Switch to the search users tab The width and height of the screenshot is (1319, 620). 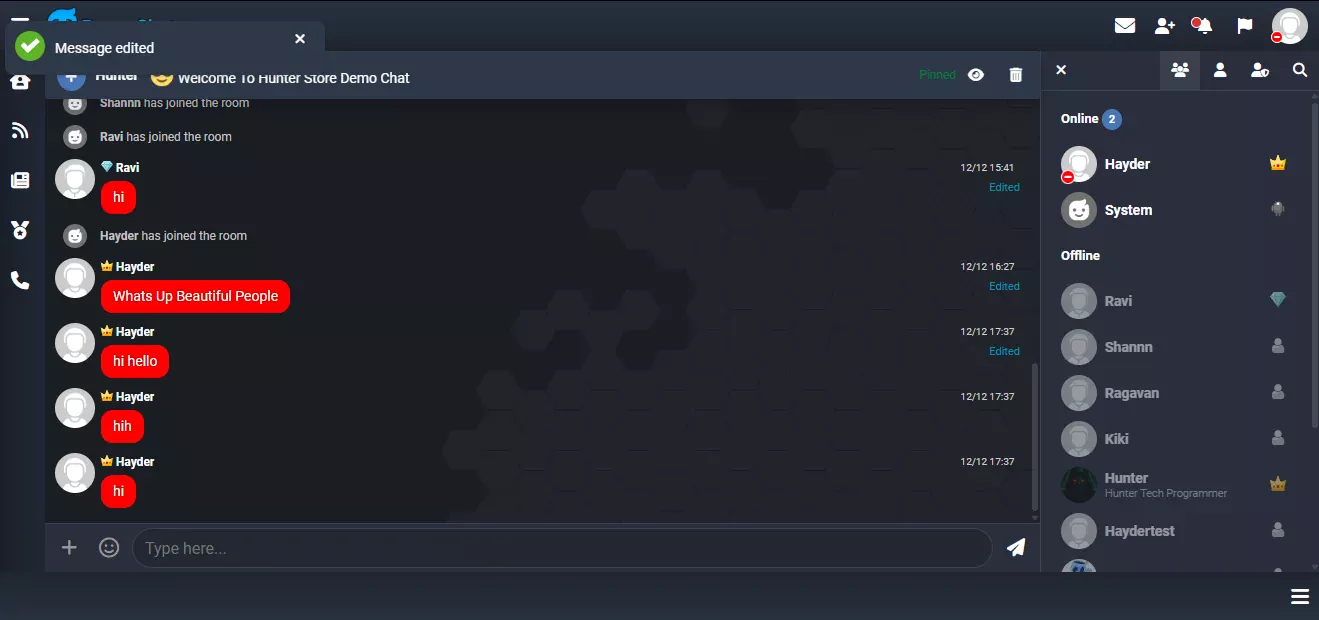[x=1300, y=70]
